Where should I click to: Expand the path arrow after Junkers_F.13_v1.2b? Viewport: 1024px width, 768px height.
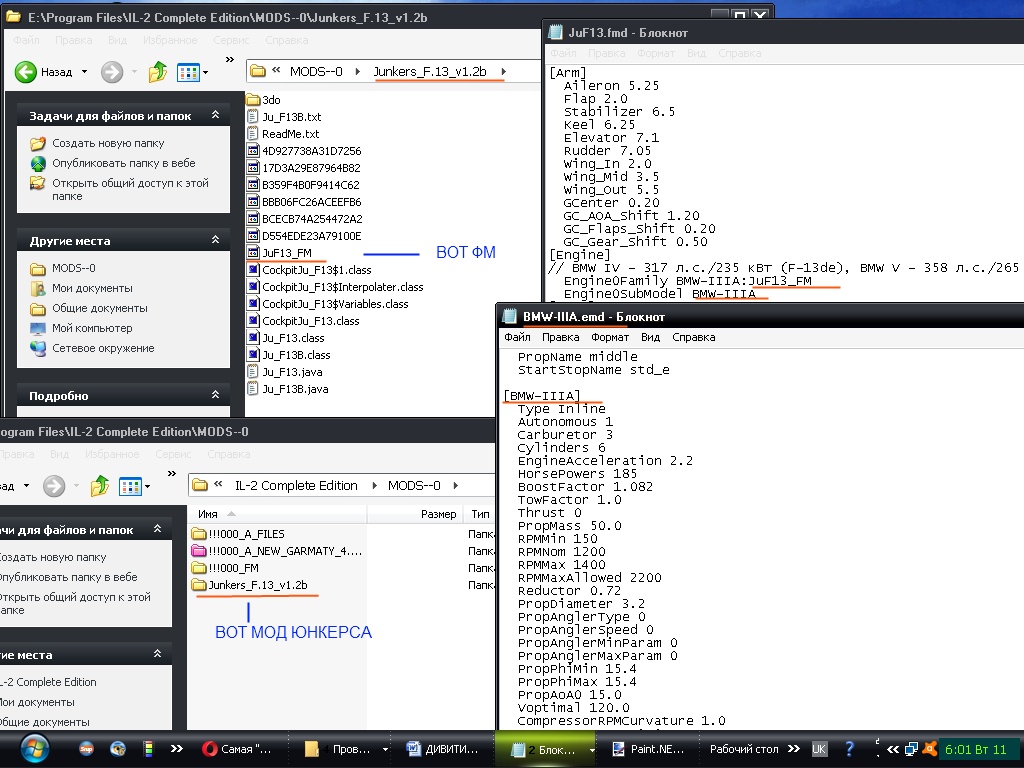click(503, 72)
